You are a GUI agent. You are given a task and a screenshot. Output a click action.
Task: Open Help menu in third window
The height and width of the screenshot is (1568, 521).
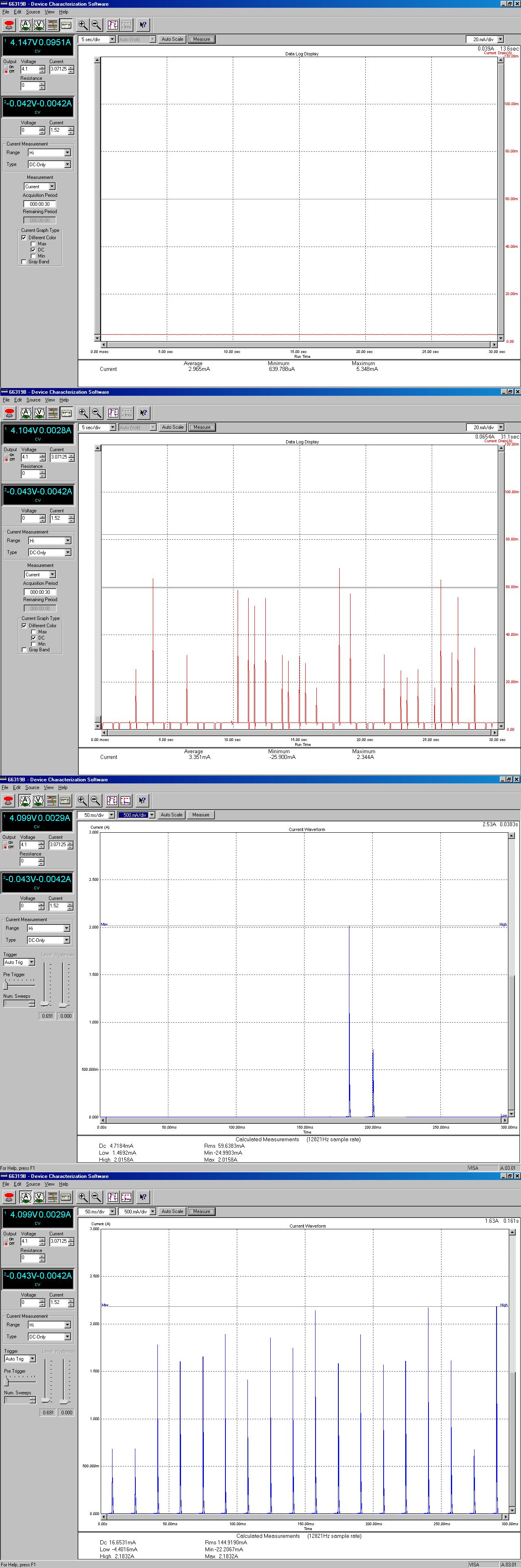63,787
